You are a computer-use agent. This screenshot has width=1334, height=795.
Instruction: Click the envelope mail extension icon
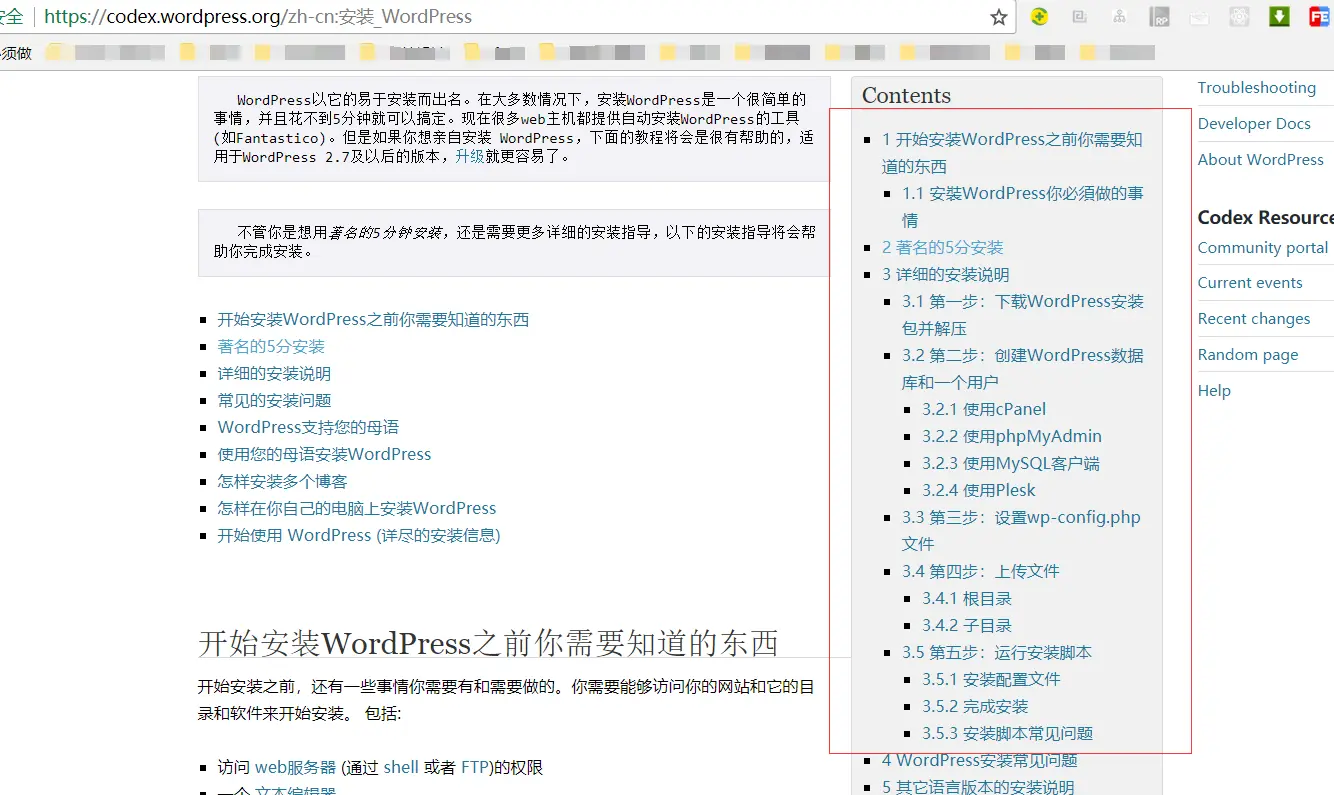click(1199, 16)
